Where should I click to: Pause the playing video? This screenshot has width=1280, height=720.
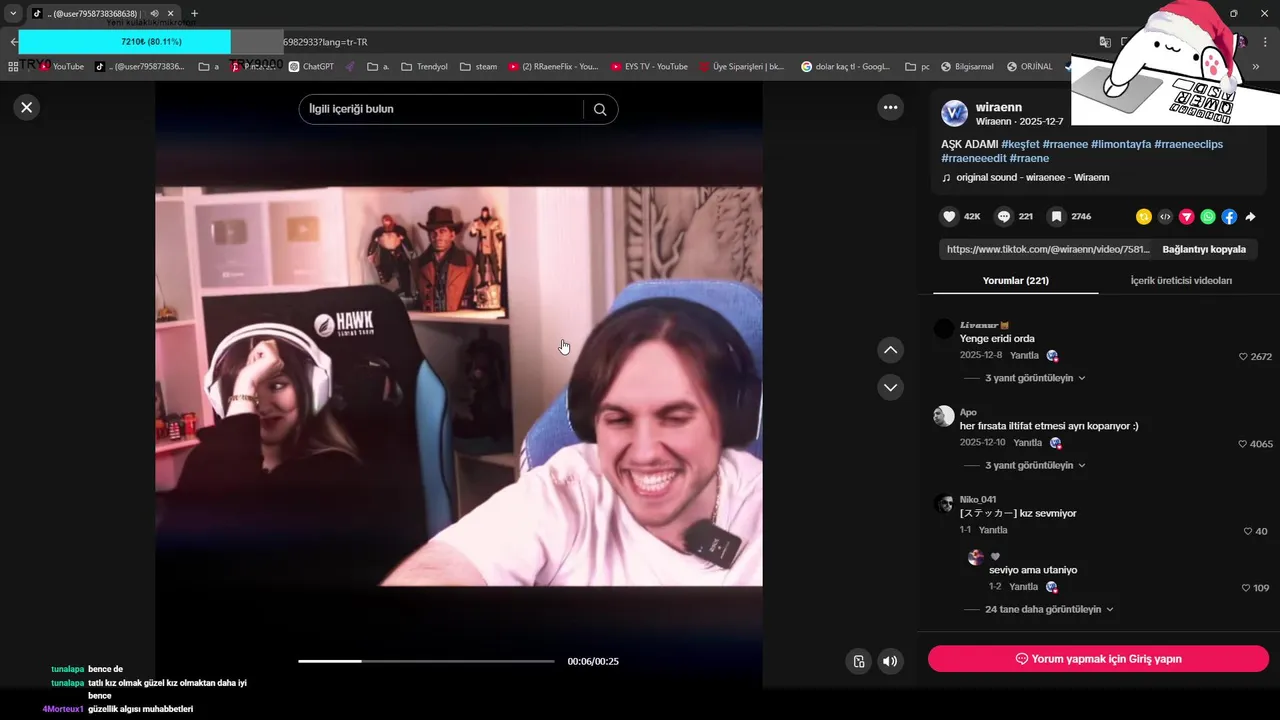tap(459, 385)
